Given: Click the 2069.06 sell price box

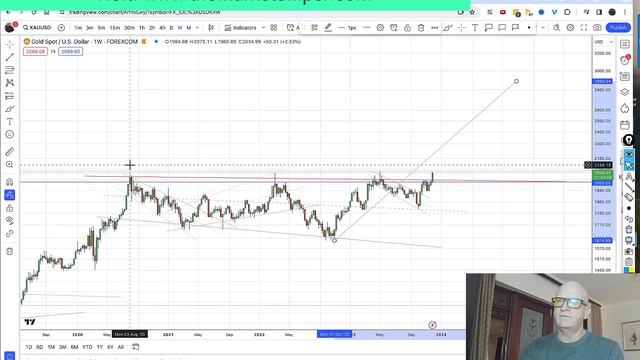Looking at the screenshot, I should [x=35, y=51].
